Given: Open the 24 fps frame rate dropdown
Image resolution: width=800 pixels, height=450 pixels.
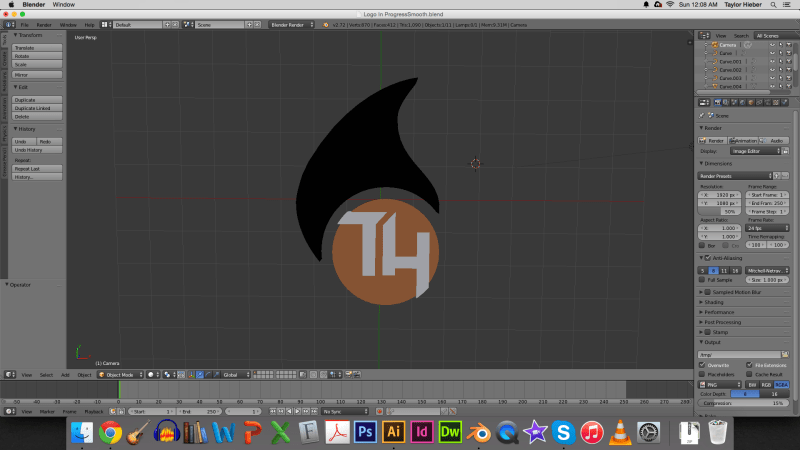Looking at the screenshot, I should (x=767, y=228).
